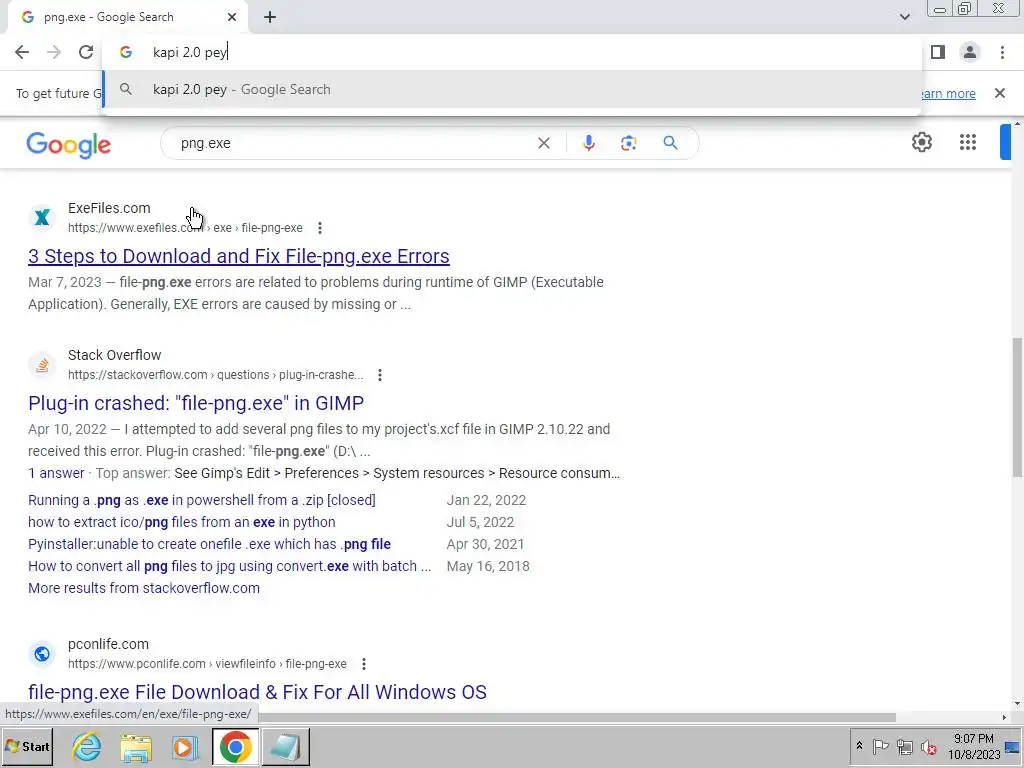The width and height of the screenshot is (1024, 768).
Task: Open the Windows Start button
Action: 27,746
